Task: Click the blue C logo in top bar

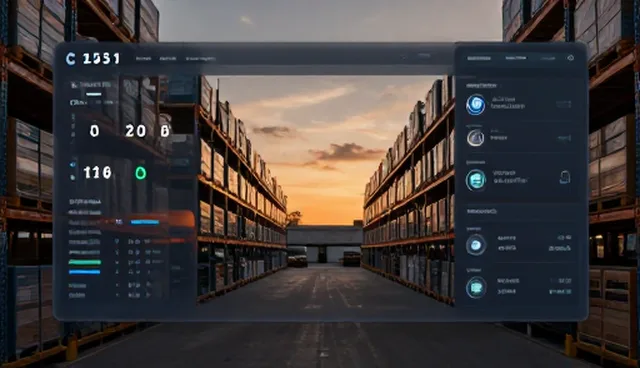Action: click(x=71, y=59)
